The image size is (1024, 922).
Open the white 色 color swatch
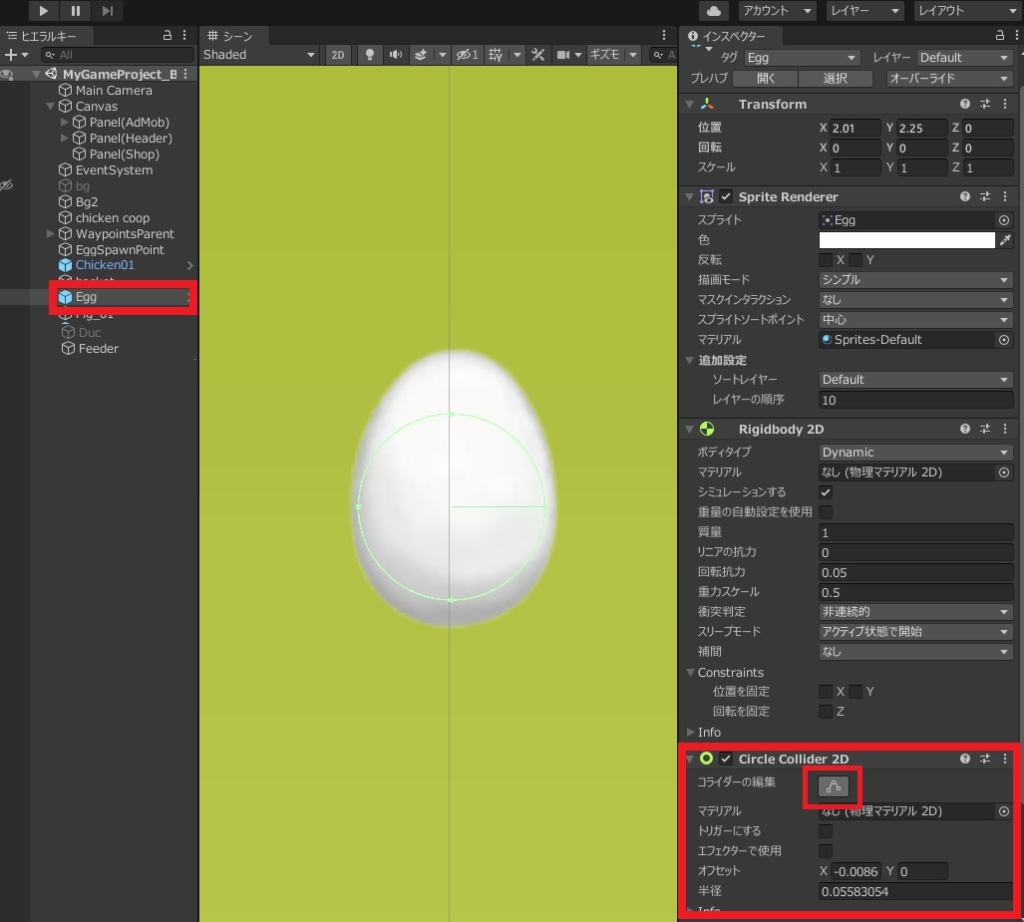pyautogui.click(x=907, y=240)
